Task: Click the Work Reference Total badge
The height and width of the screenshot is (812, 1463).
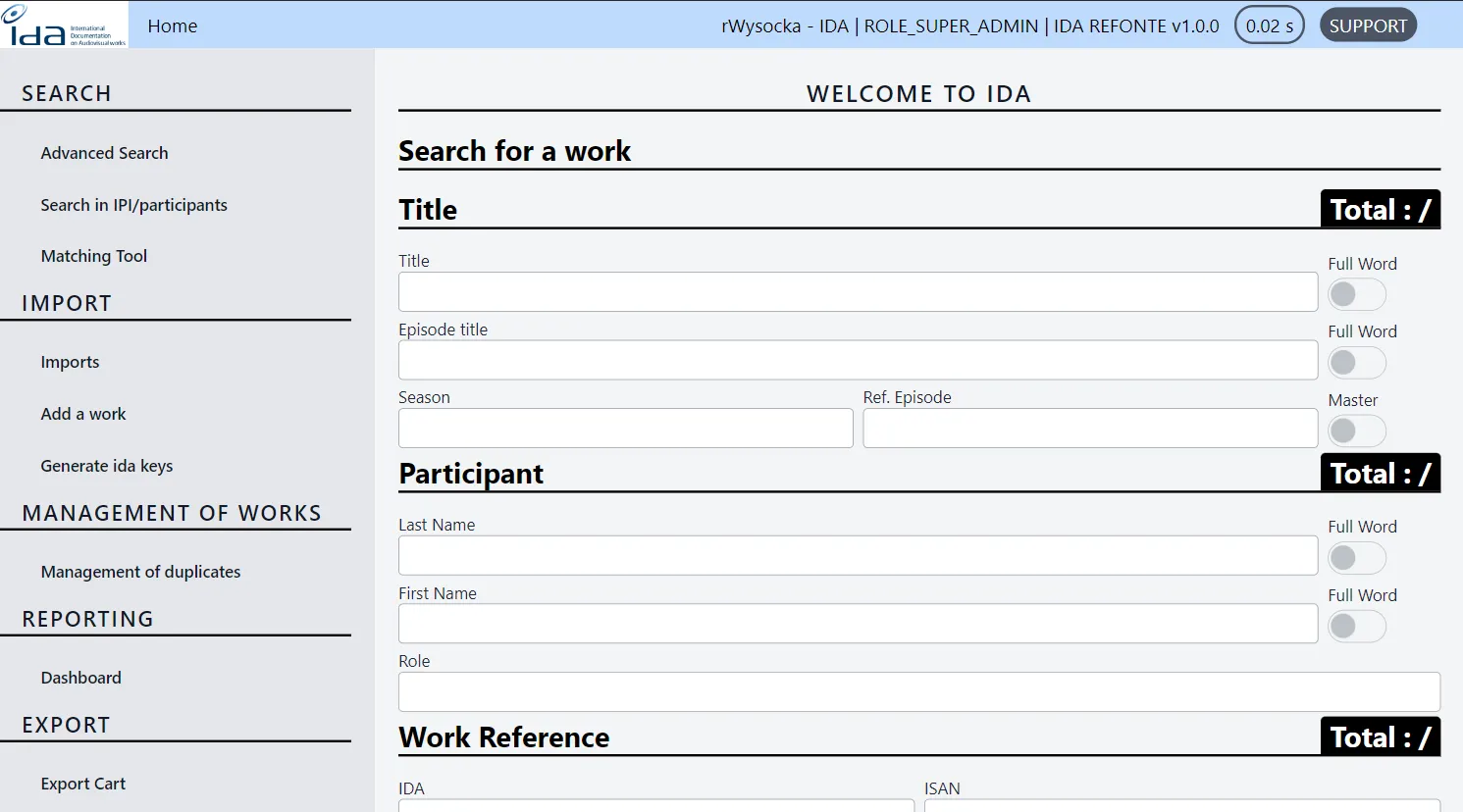Action: coord(1381,737)
